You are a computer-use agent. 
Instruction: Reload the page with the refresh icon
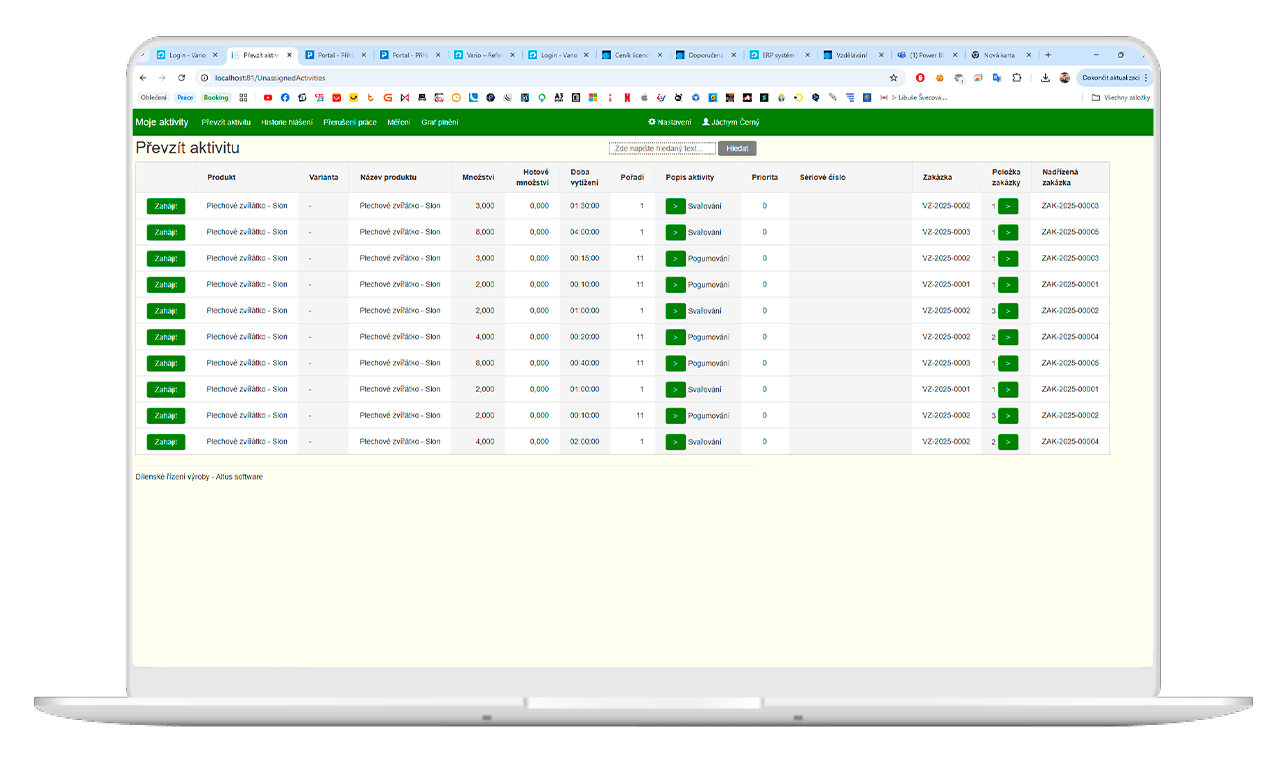(181, 77)
